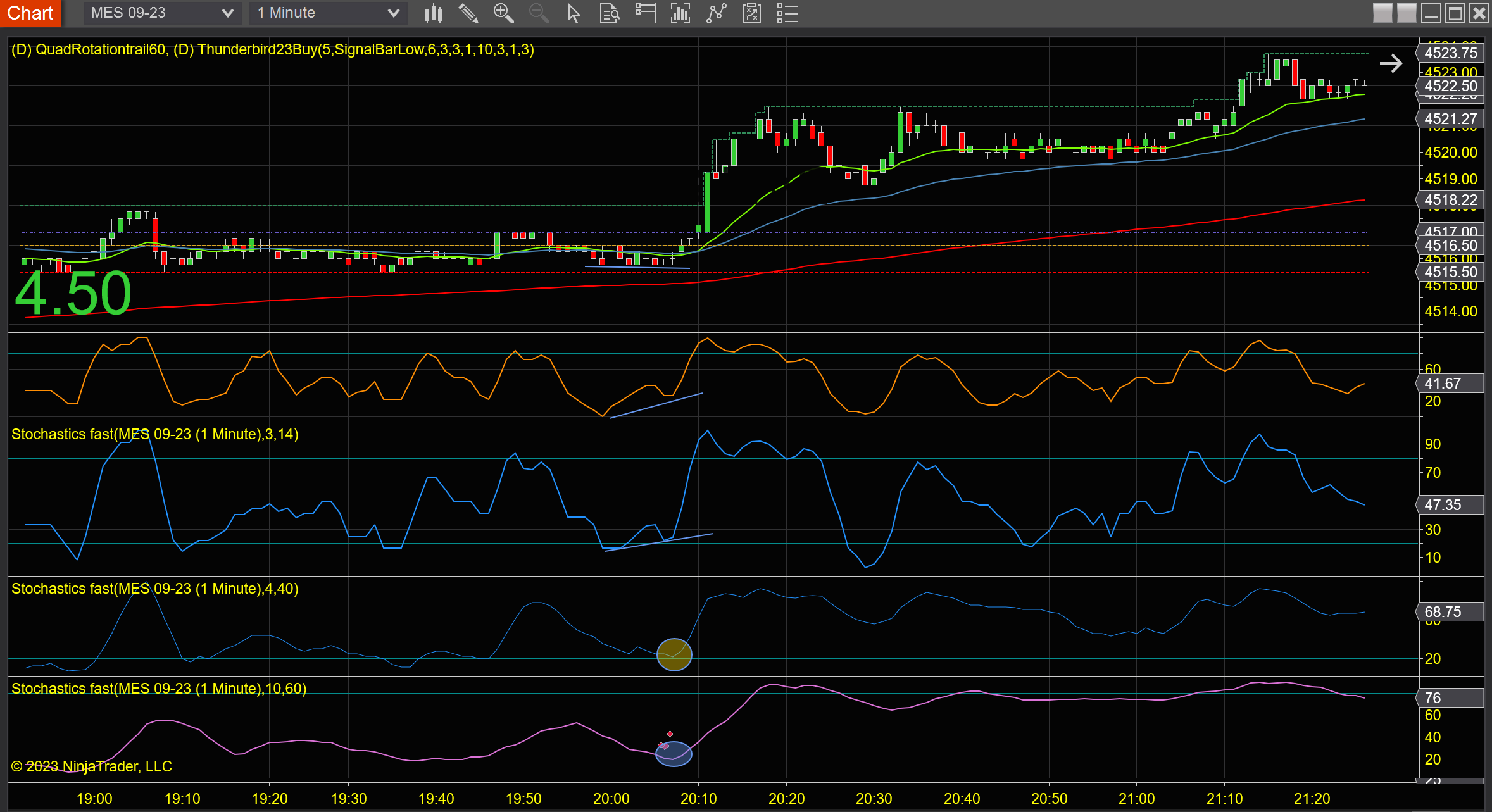1492x812 pixels.
Task: Click the 19:00 time axis label
Action: [94, 799]
